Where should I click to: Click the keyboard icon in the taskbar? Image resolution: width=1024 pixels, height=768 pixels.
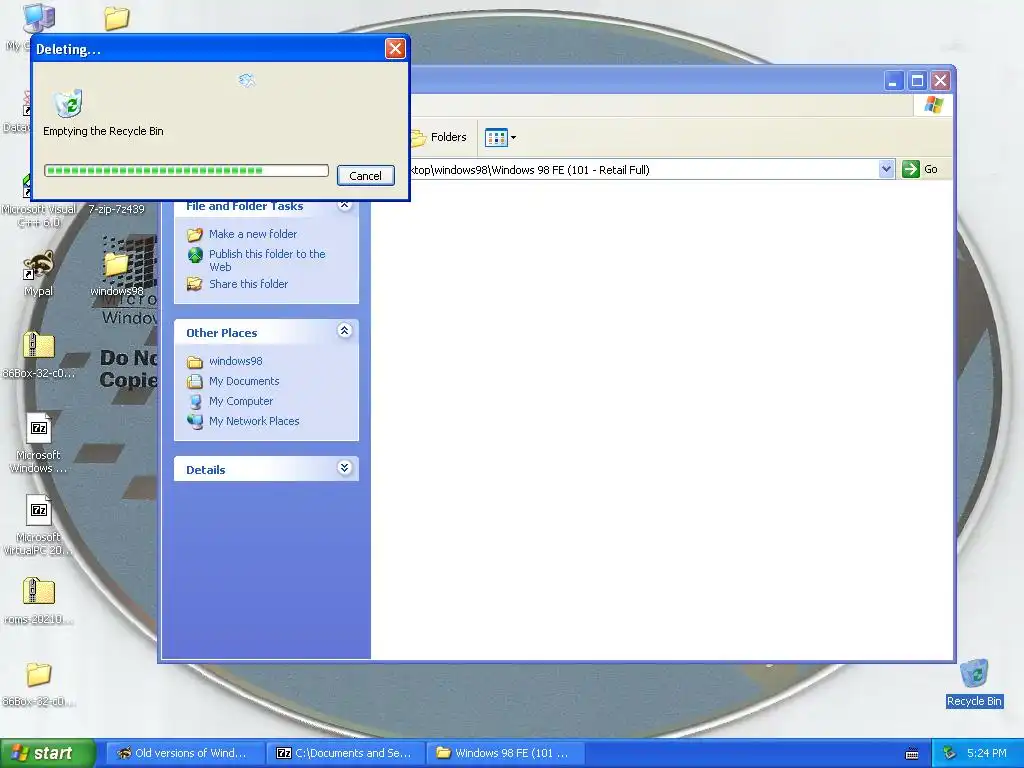(x=912, y=754)
